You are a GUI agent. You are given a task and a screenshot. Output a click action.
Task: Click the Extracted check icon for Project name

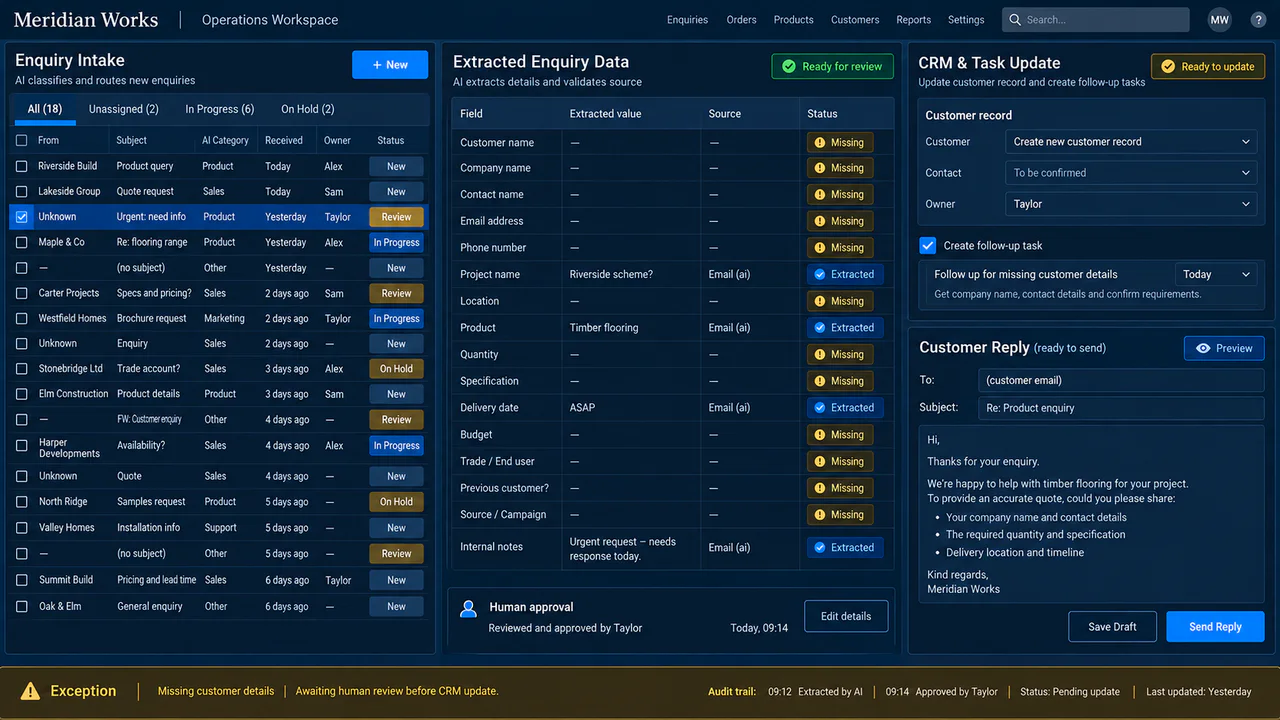[x=820, y=274]
